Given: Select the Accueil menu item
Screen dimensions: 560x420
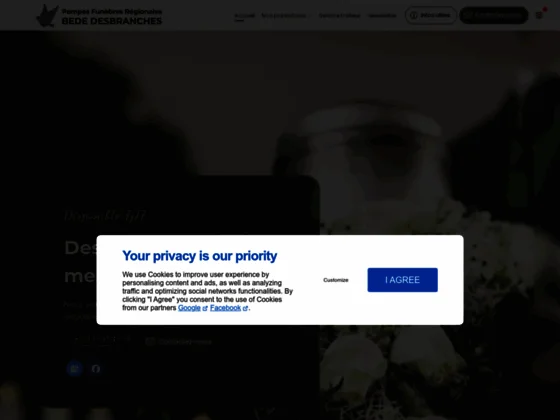Looking at the screenshot, I should coord(244,16).
